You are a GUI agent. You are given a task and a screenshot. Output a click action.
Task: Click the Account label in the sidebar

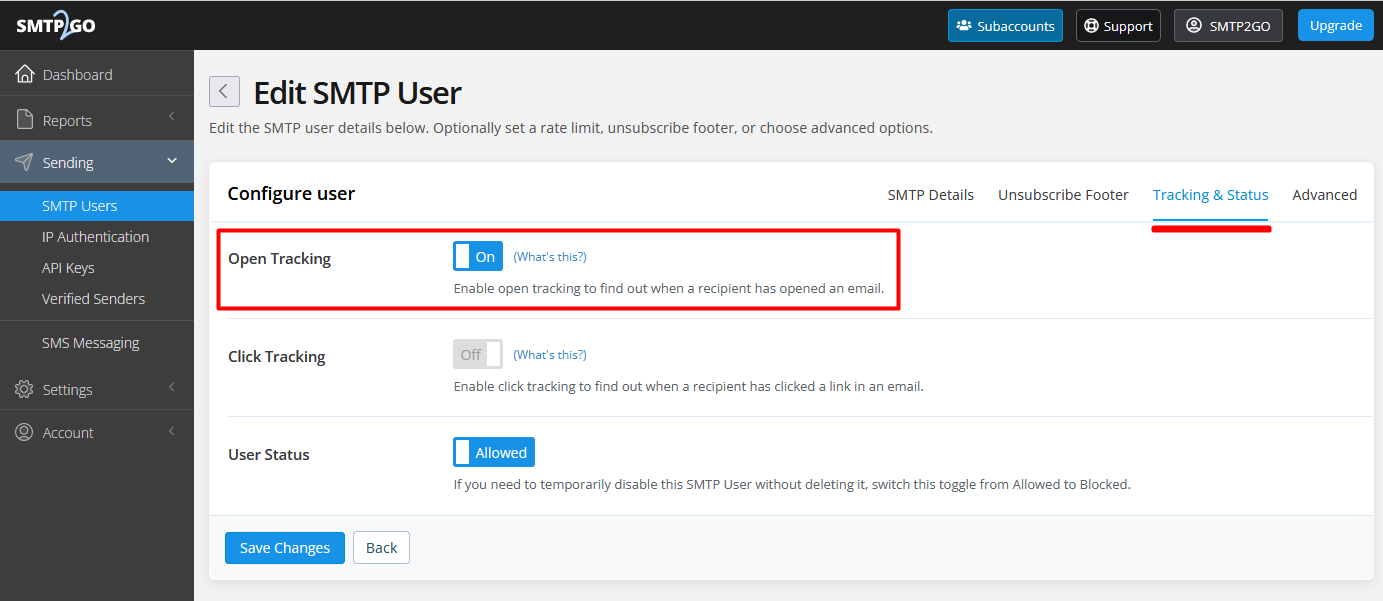click(68, 433)
